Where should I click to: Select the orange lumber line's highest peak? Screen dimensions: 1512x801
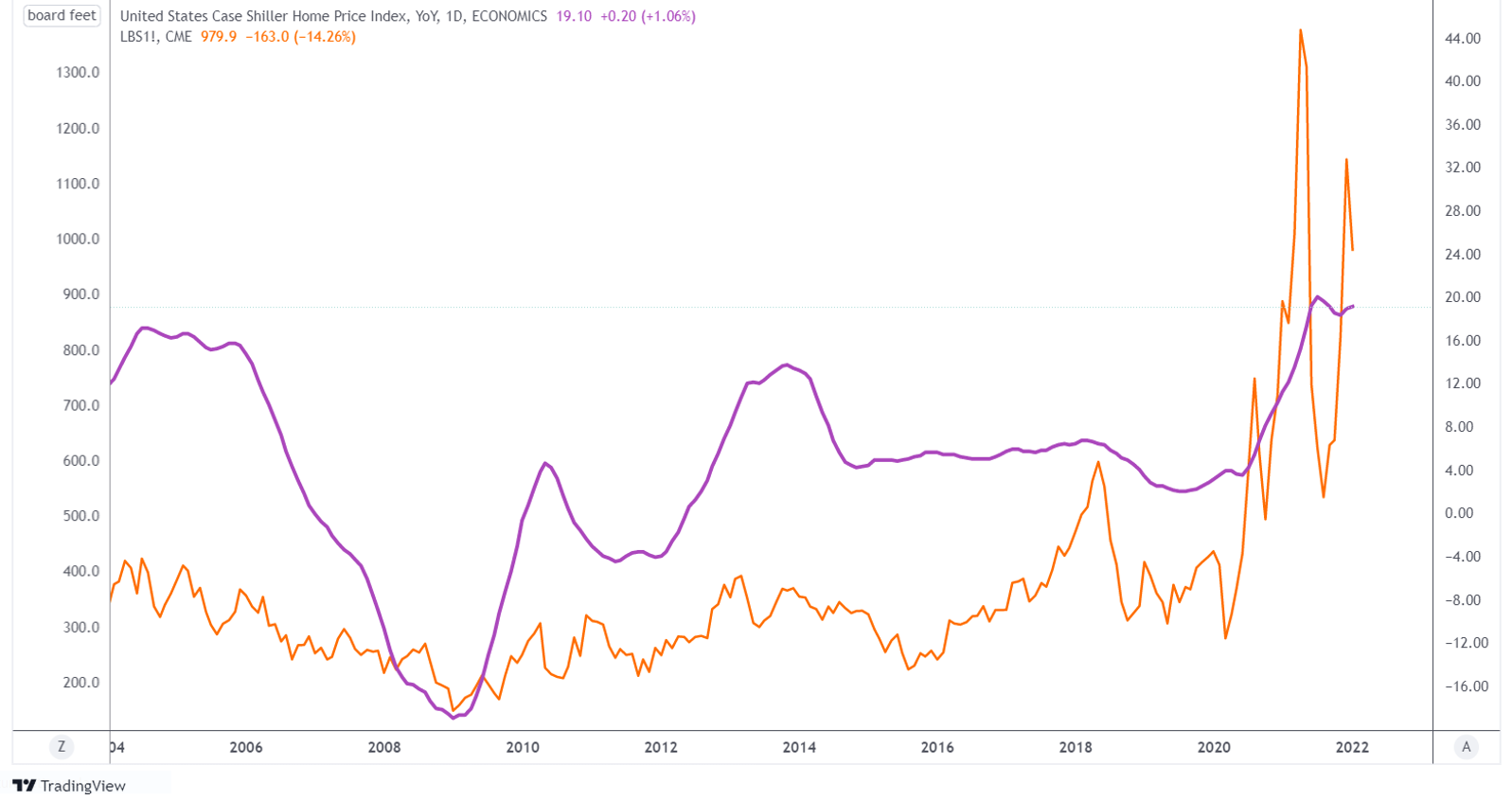1301,30
